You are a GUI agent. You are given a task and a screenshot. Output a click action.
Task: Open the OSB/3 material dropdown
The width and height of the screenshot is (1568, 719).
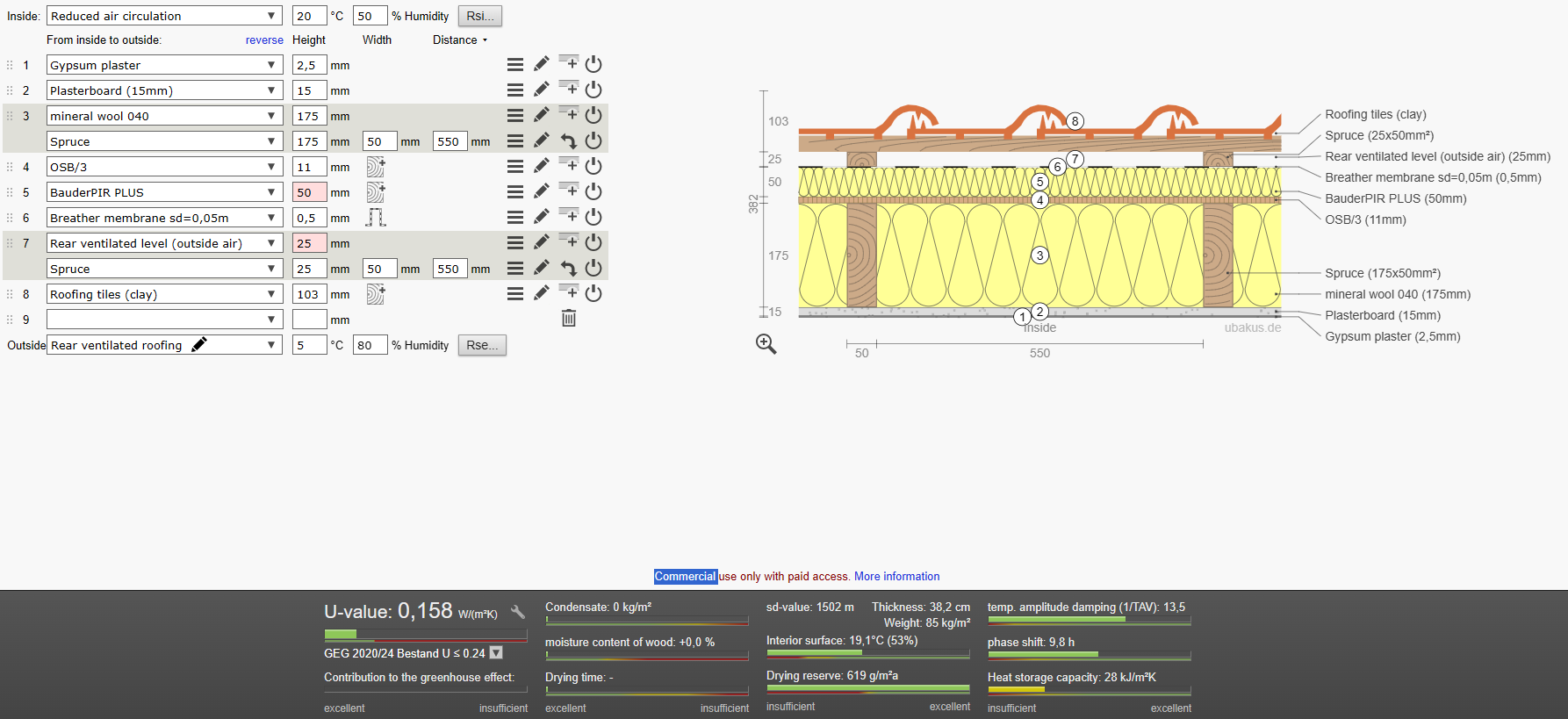[x=164, y=167]
